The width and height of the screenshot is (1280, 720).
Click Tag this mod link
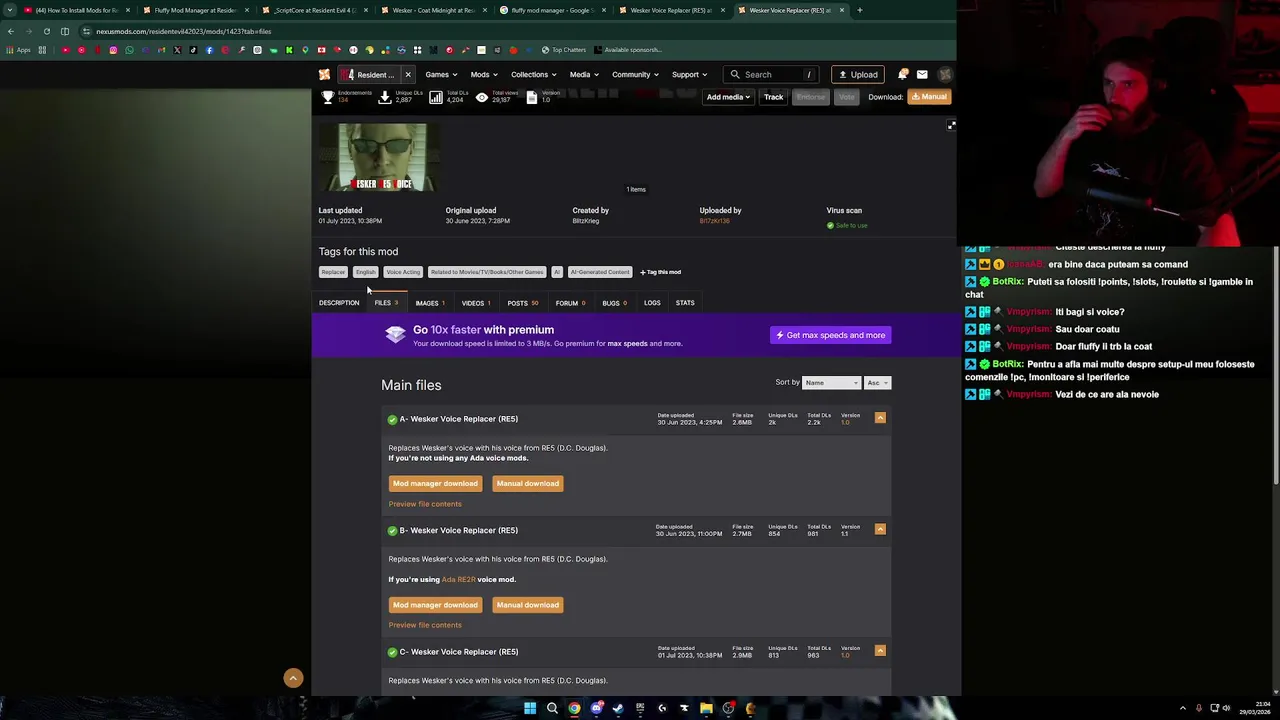[x=660, y=272]
